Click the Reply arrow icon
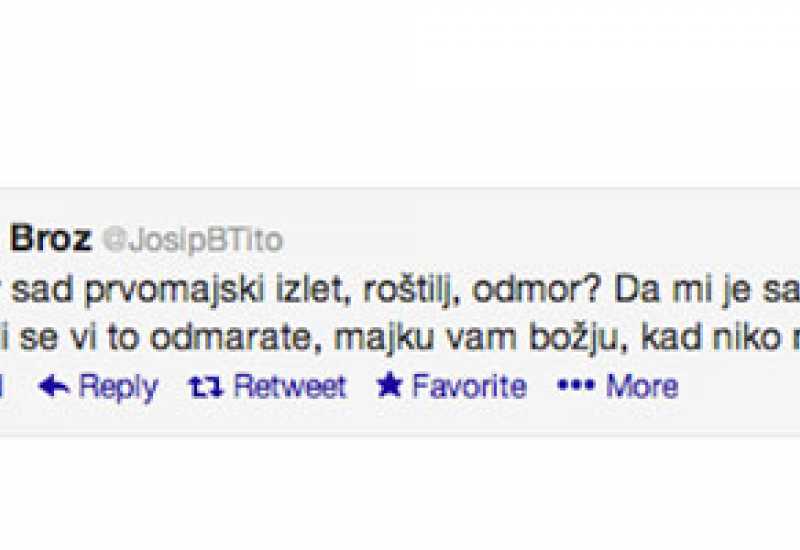Viewport: 800px width, 550px height. tap(54, 386)
